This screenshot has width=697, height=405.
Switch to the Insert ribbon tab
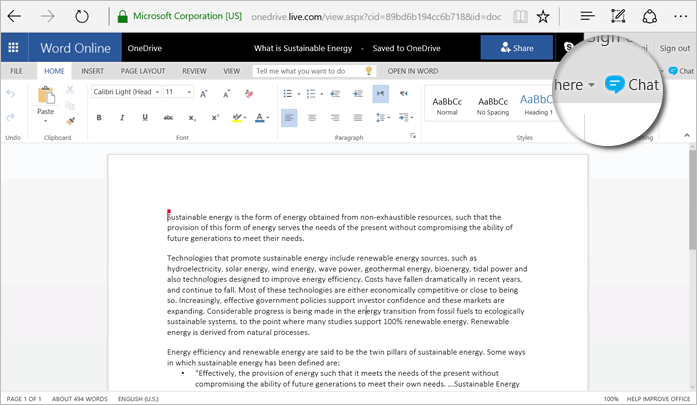(x=92, y=71)
